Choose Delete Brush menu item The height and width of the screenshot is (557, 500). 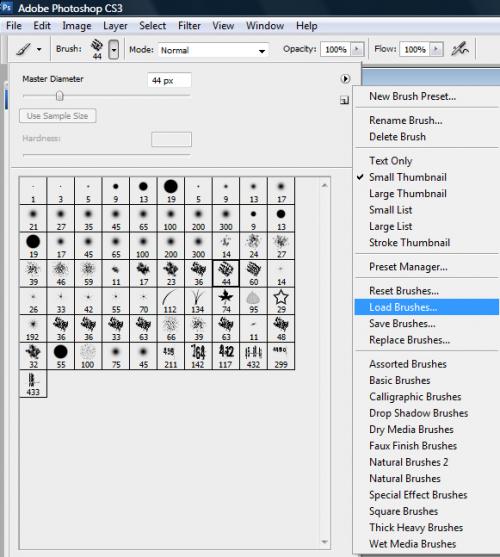426,137
